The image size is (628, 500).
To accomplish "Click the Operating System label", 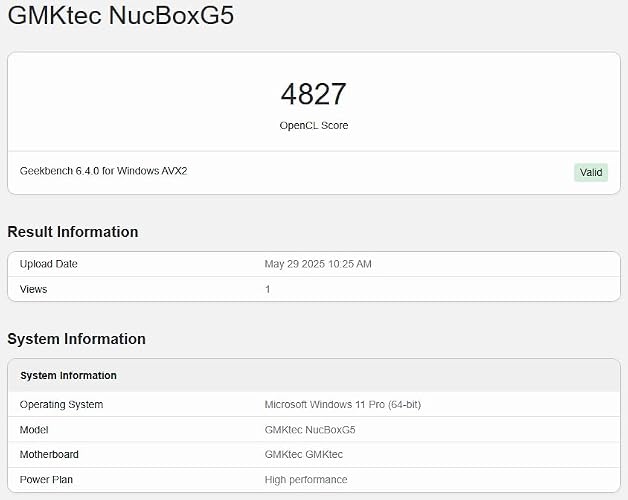I will pos(61,405).
